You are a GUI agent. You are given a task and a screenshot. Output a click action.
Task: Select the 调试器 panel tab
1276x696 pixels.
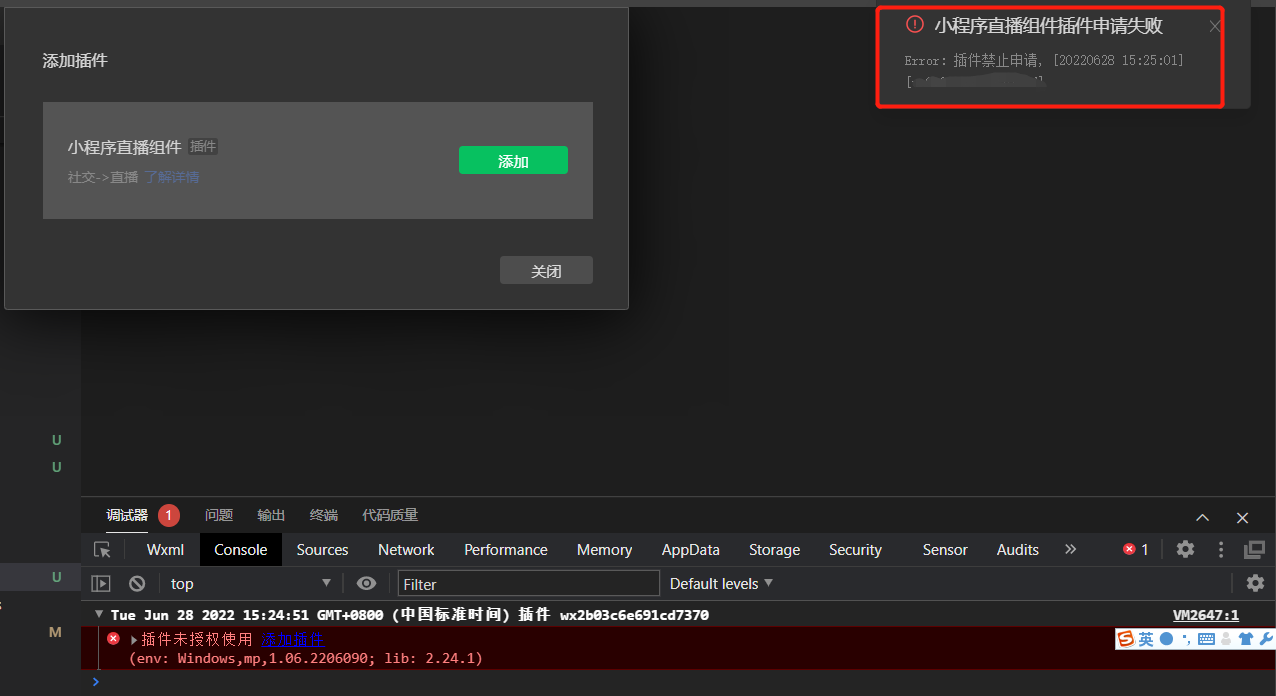pos(127,516)
